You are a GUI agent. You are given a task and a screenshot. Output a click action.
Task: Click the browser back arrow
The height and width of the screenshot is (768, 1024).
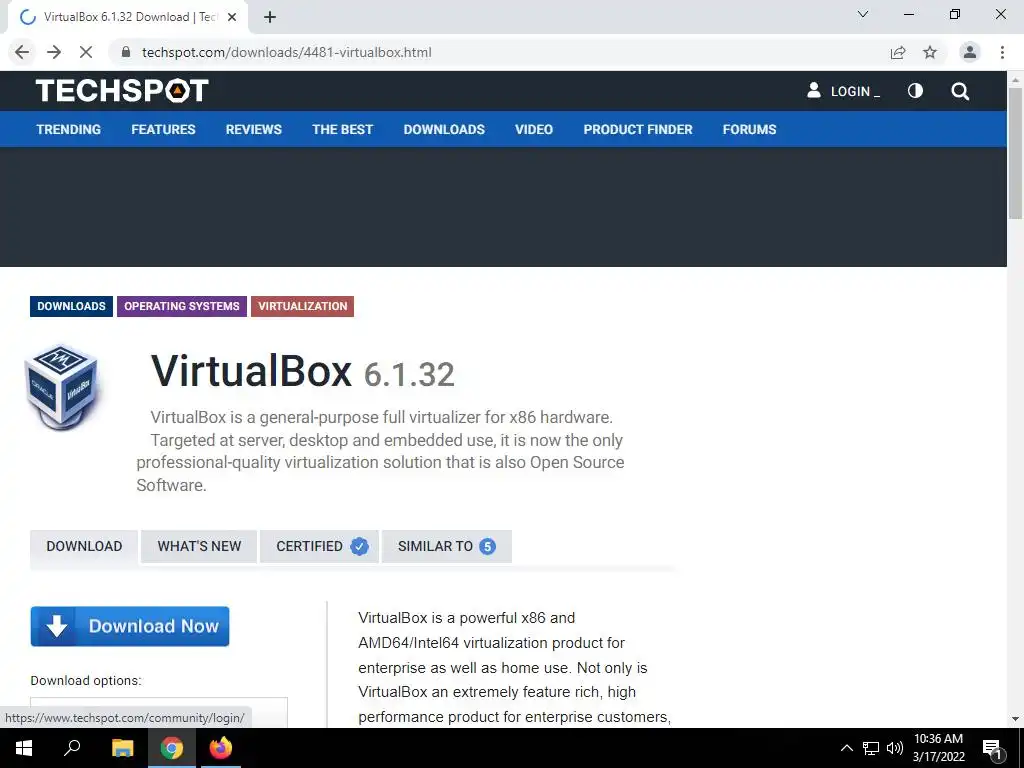pyautogui.click(x=22, y=52)
